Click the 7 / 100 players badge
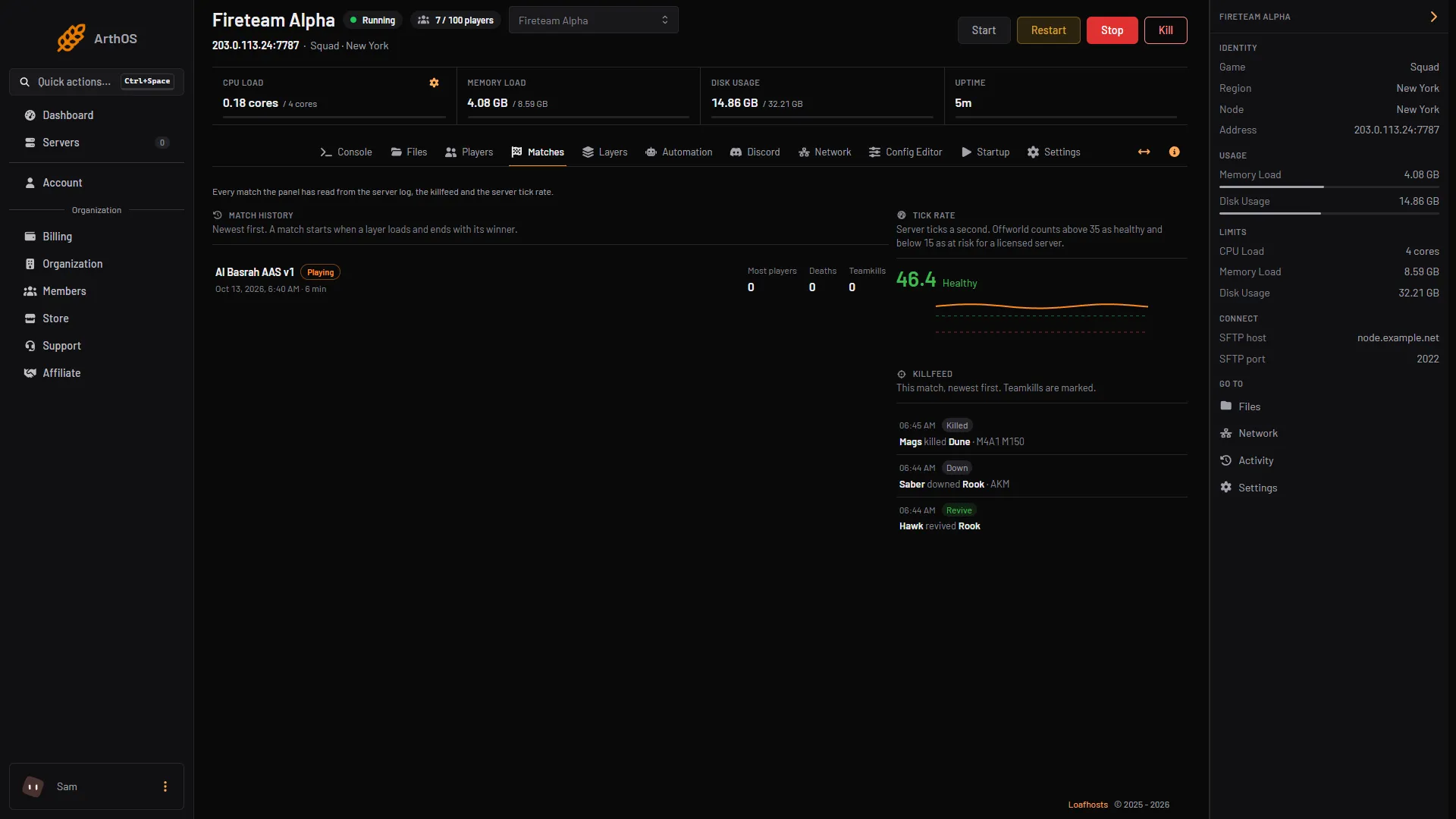The height and width of the screenshot is (819, 1456). [456, 20]
